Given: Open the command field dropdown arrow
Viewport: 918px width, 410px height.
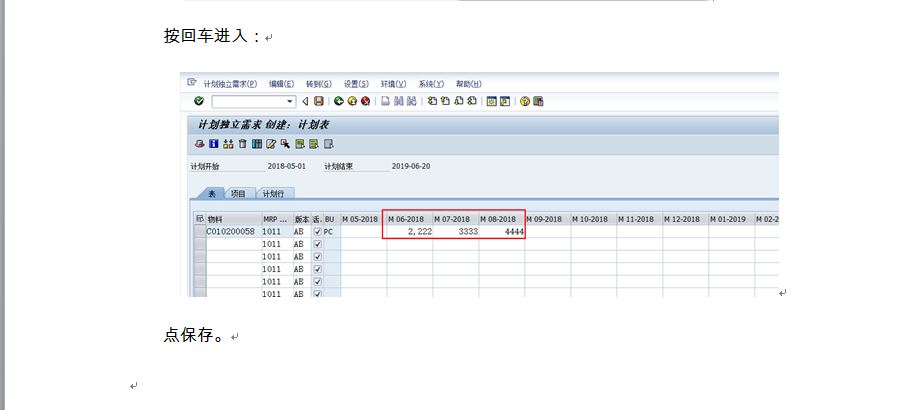Looking at the screenshot, I should click(x=289, y=101).
